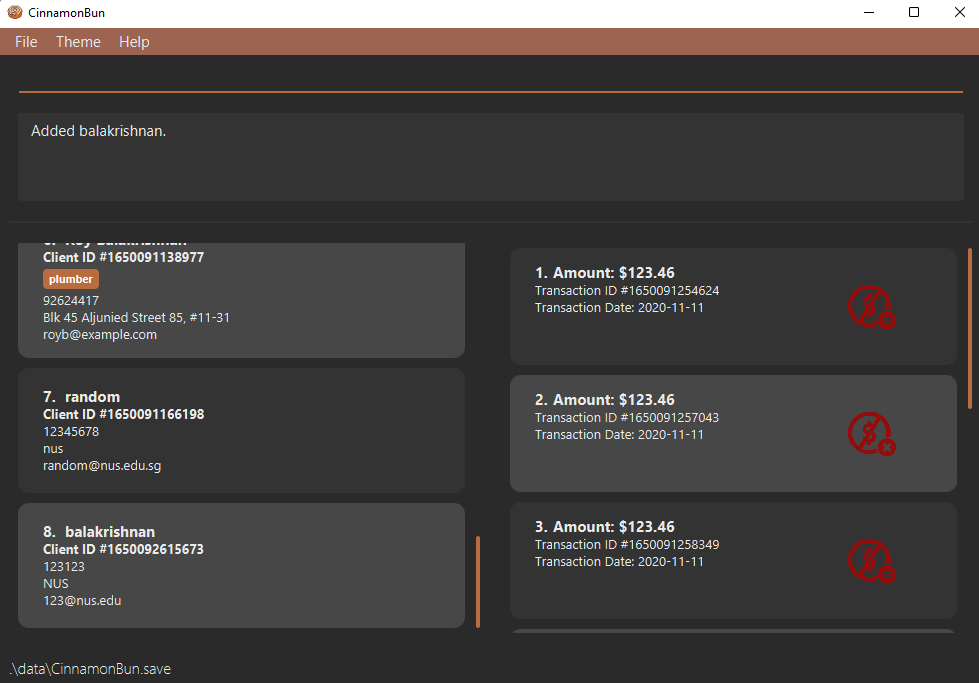Select the balakrishnan client card name
The image size is (979, 683).
[x=110, y=531]
